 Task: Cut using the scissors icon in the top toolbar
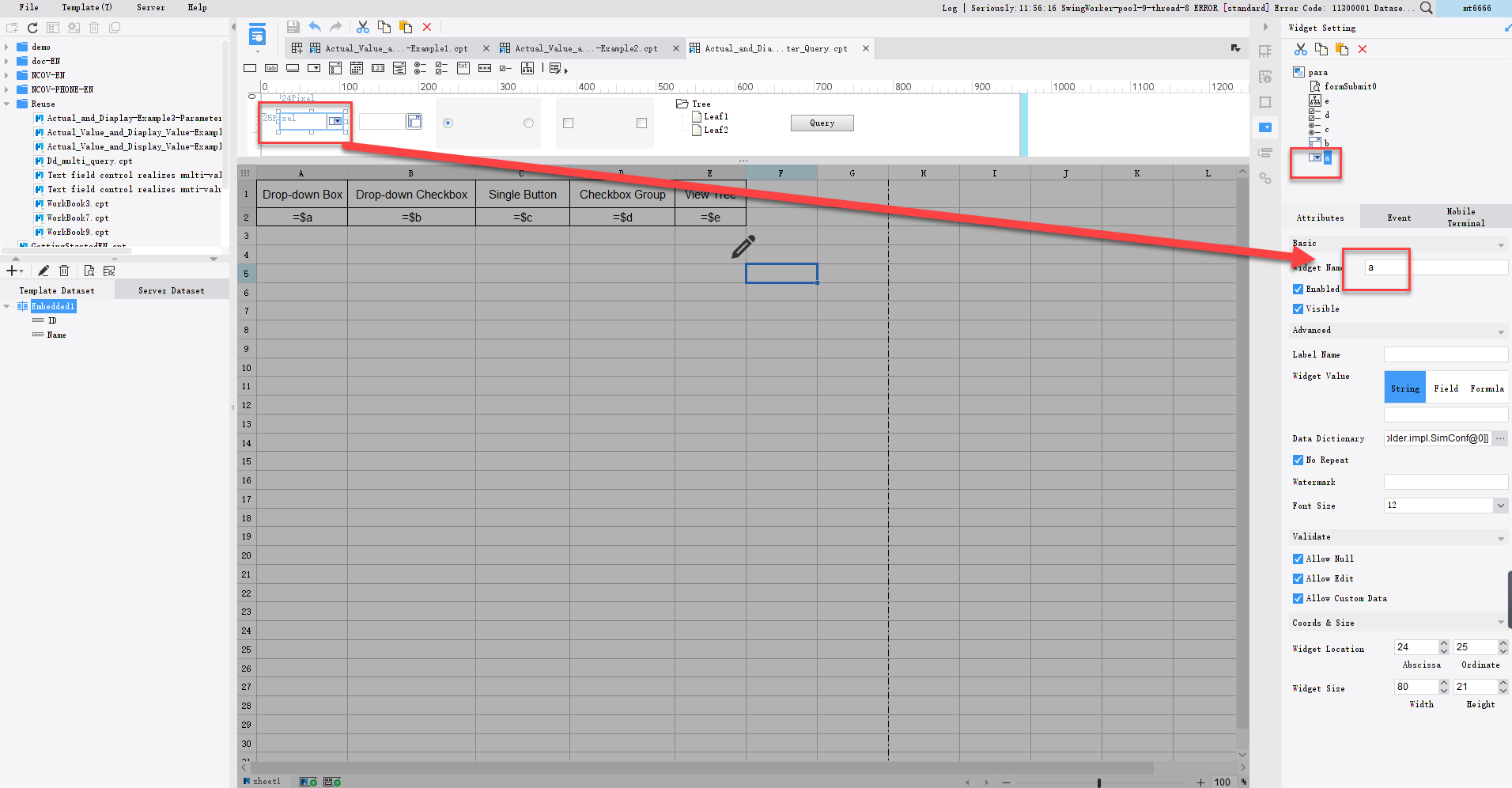click(x=363, y=27)
